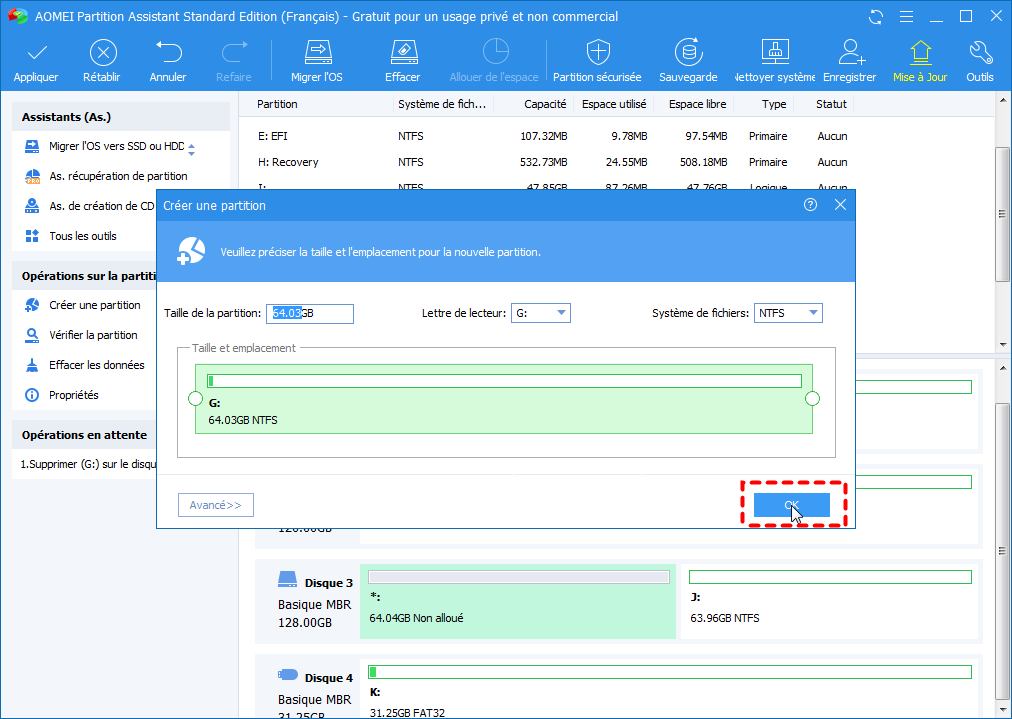Click the Opérations en attente section header
Screen dimensions: 1012x719
pyautogui.click(x=84, y=435)
